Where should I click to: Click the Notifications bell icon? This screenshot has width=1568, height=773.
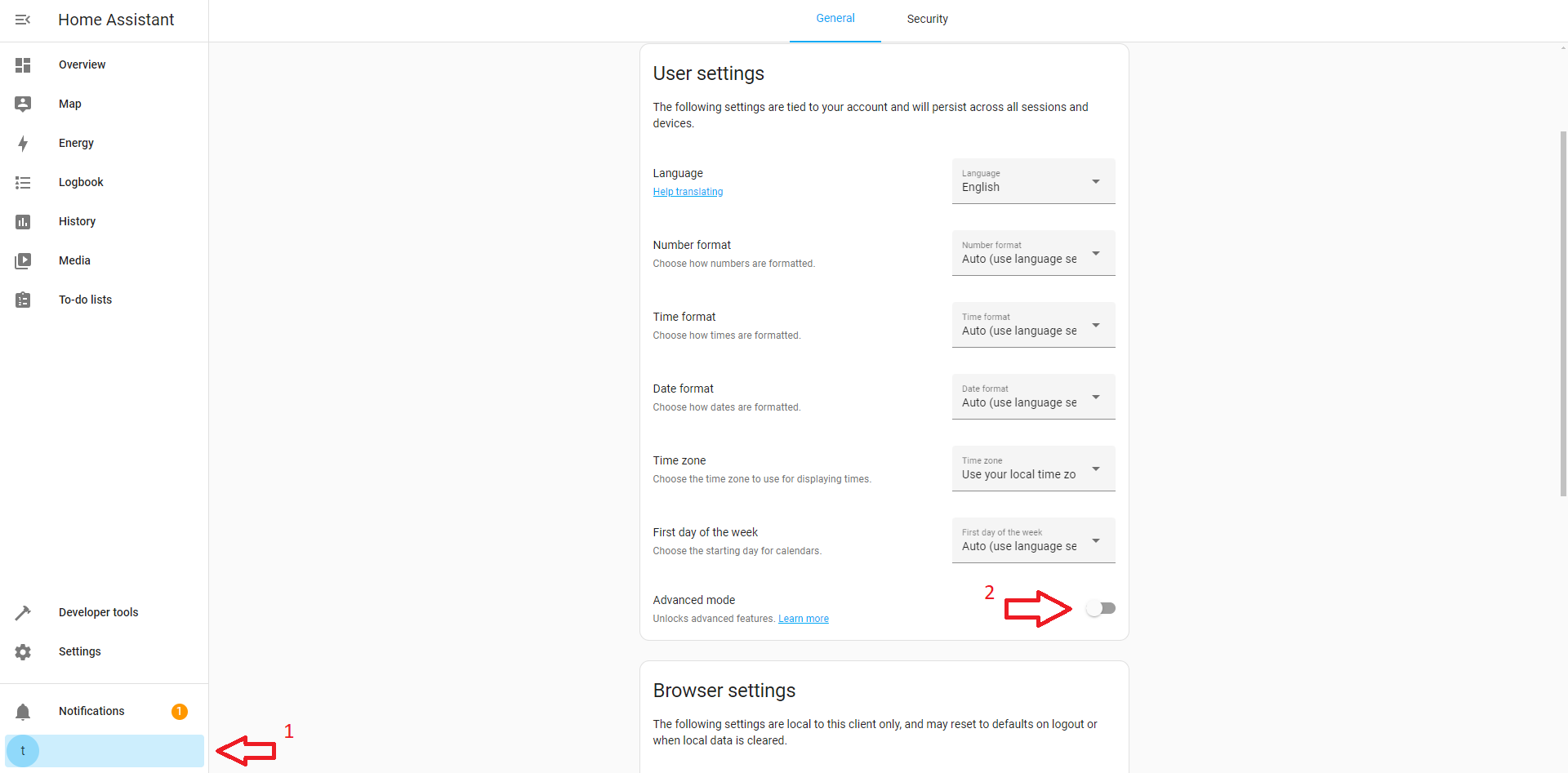[23, 712]
